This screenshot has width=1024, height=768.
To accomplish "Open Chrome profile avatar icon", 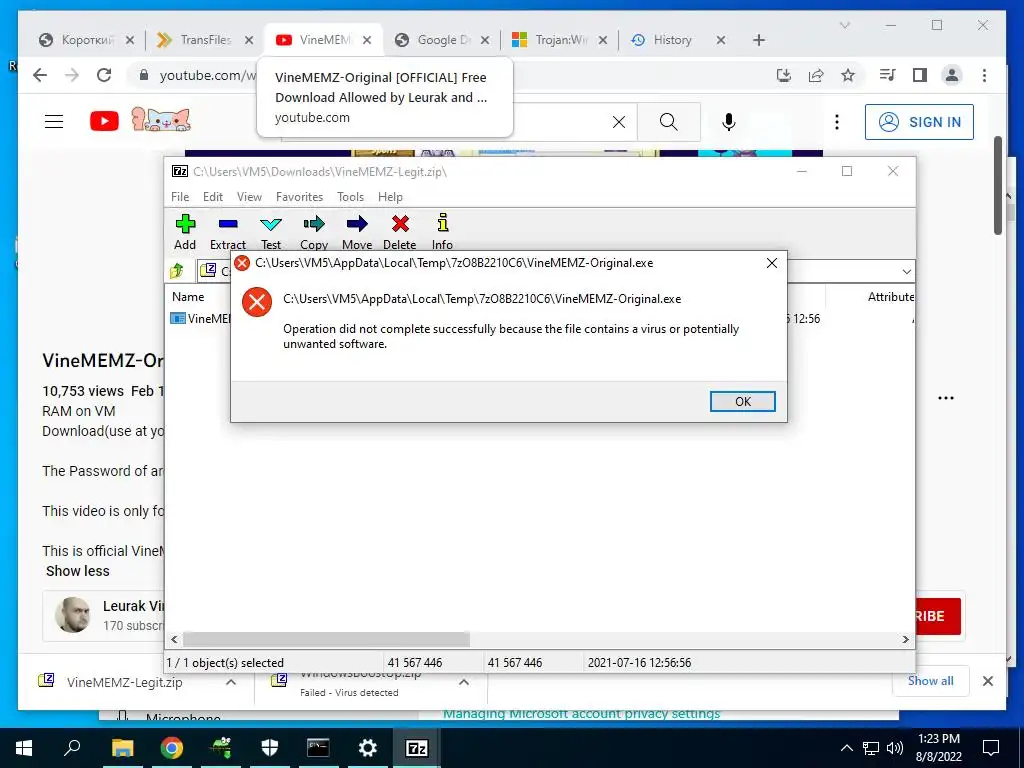I will coord(952,75).
